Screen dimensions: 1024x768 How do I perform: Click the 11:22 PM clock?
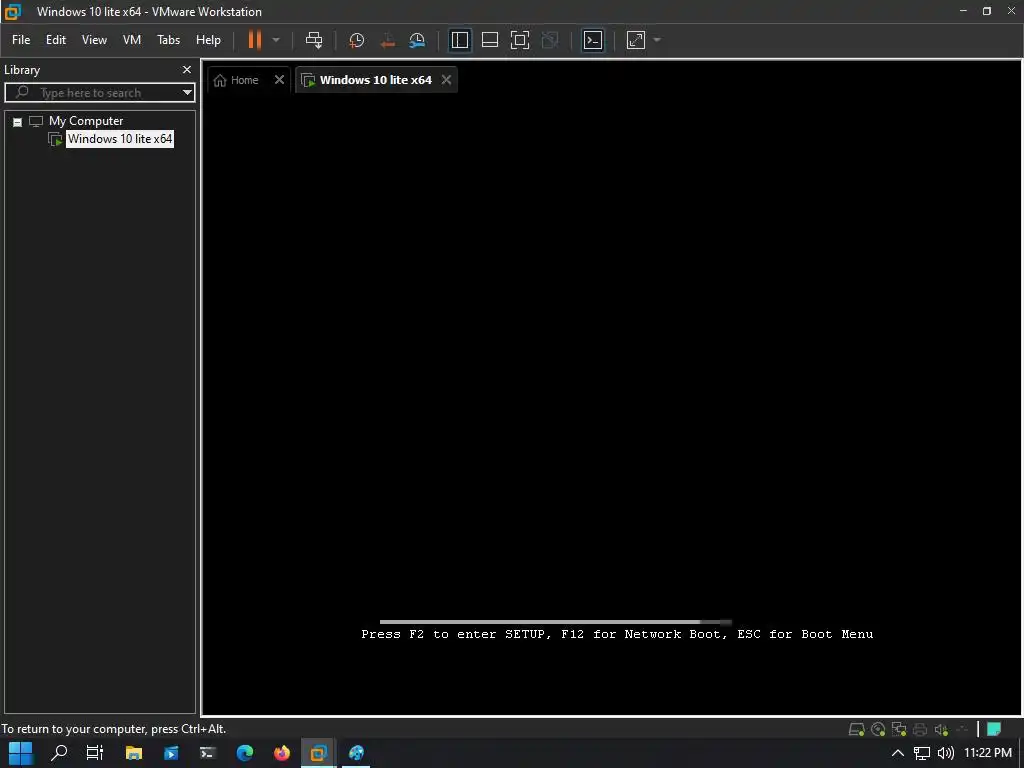(x=988, y=753)
